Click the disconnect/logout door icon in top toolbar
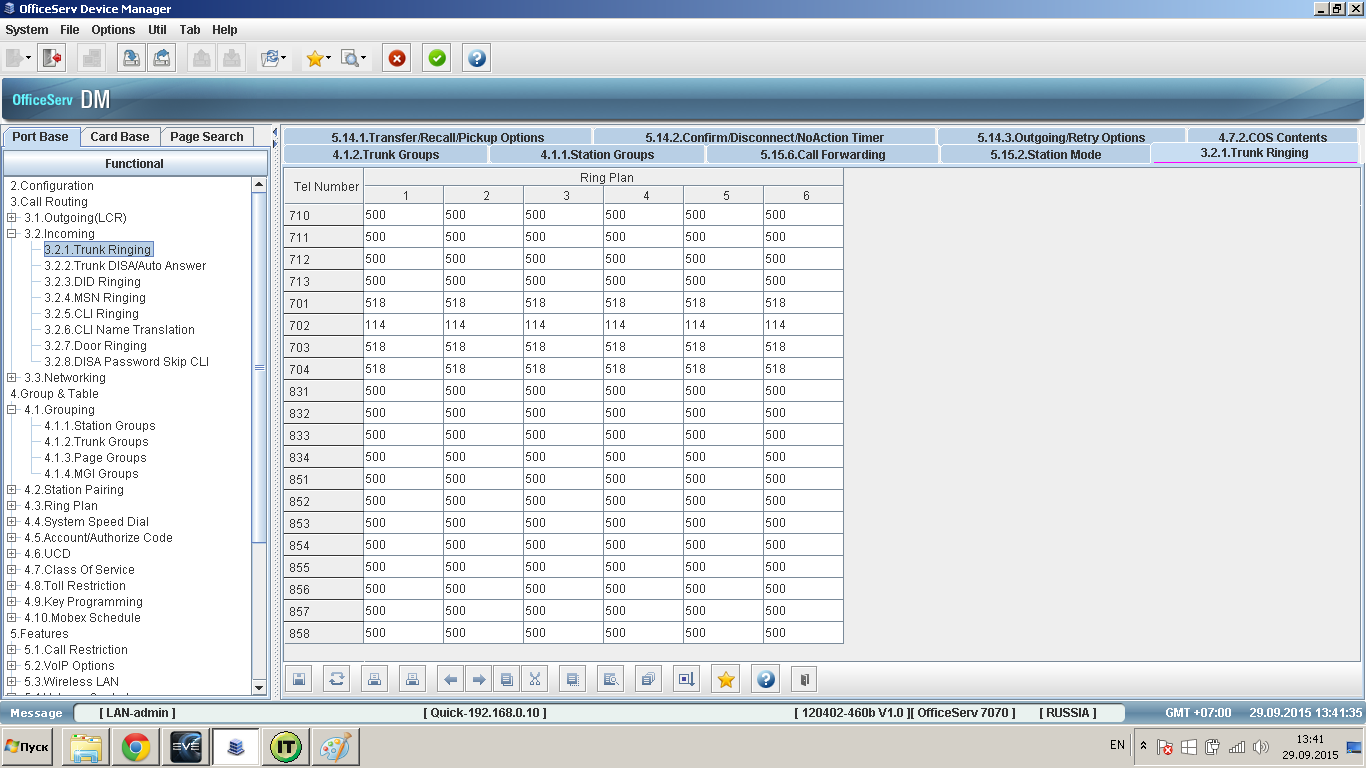 (52, 58)
